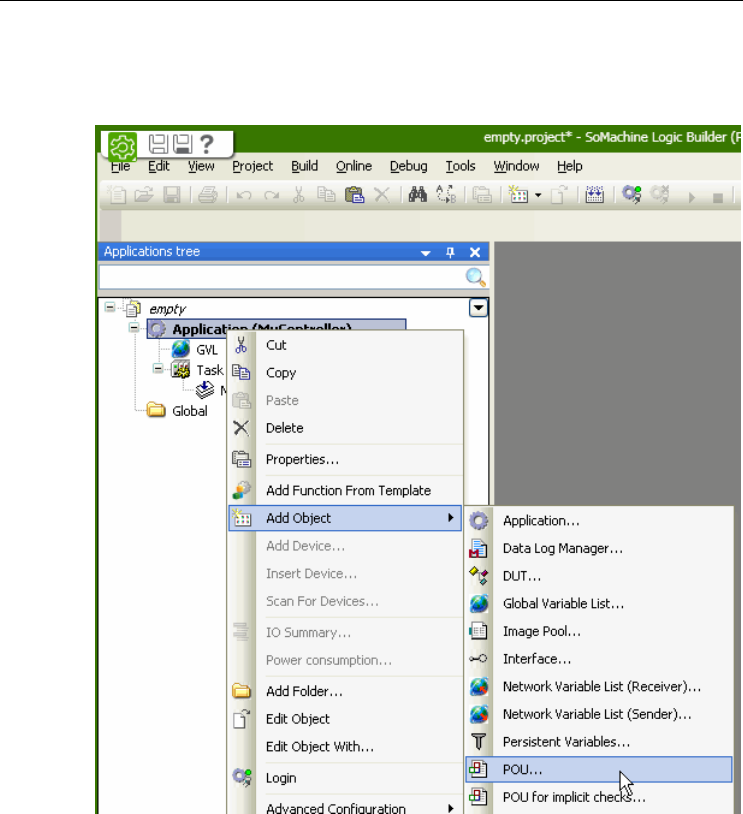Expand the Add Object submenu entry

(x=345, y=518)
